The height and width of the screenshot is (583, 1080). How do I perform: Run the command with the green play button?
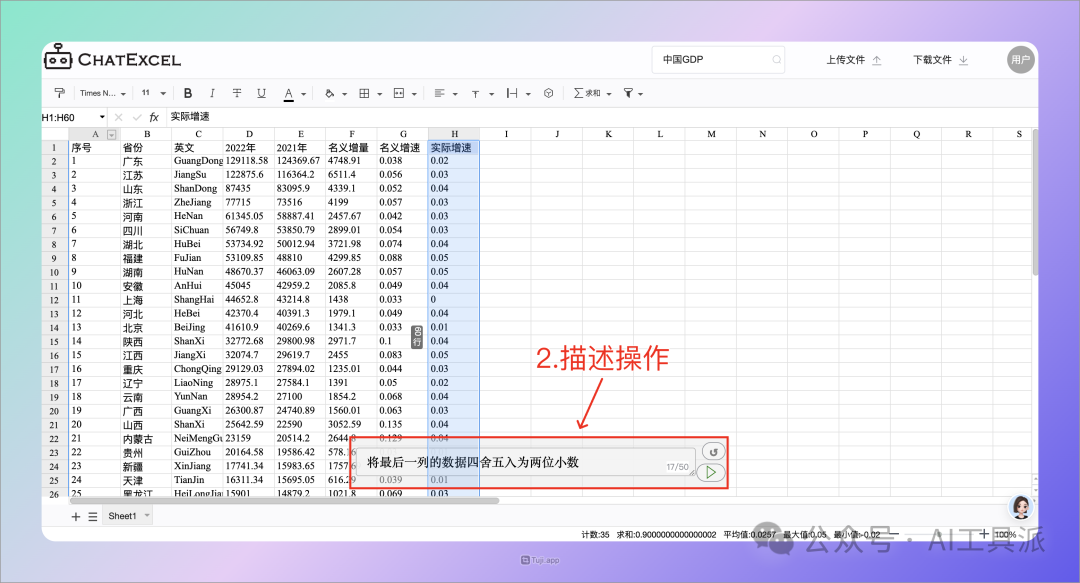(710, 472)
